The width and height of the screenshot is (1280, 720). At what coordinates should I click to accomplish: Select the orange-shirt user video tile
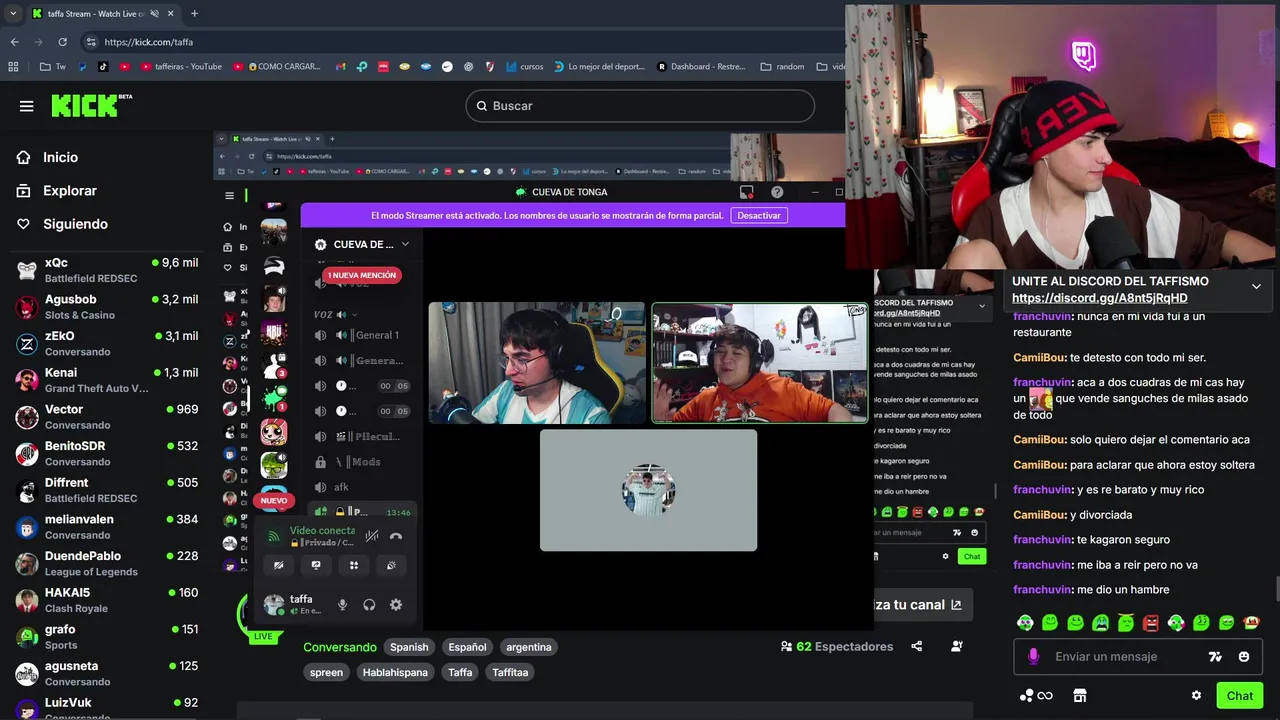coord(760,363)
